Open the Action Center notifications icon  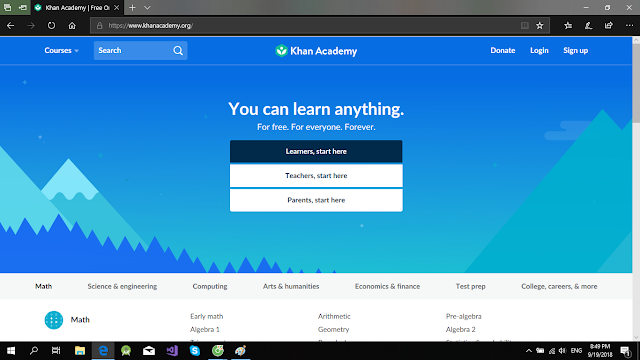(625, 351)
